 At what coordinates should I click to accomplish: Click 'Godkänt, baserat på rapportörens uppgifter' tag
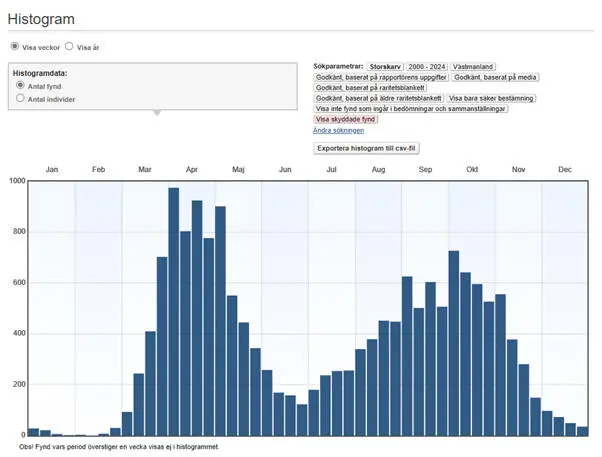[x=381, y=76]
